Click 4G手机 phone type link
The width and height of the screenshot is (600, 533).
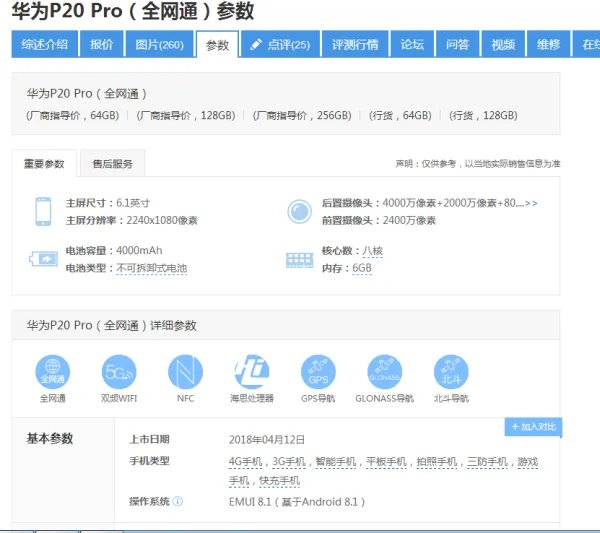tap(245, 461)
